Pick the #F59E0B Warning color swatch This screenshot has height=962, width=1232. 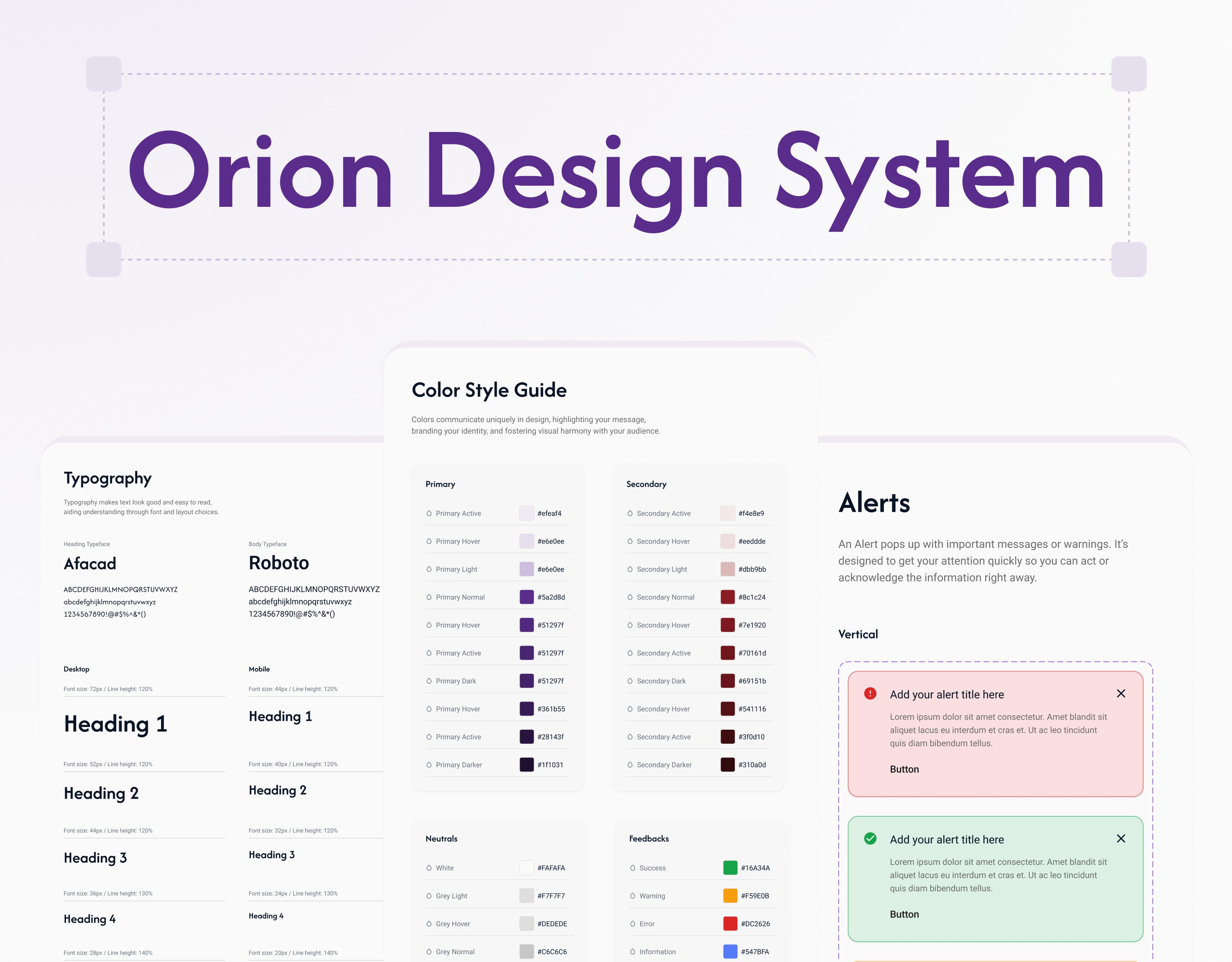coord(730,896)
